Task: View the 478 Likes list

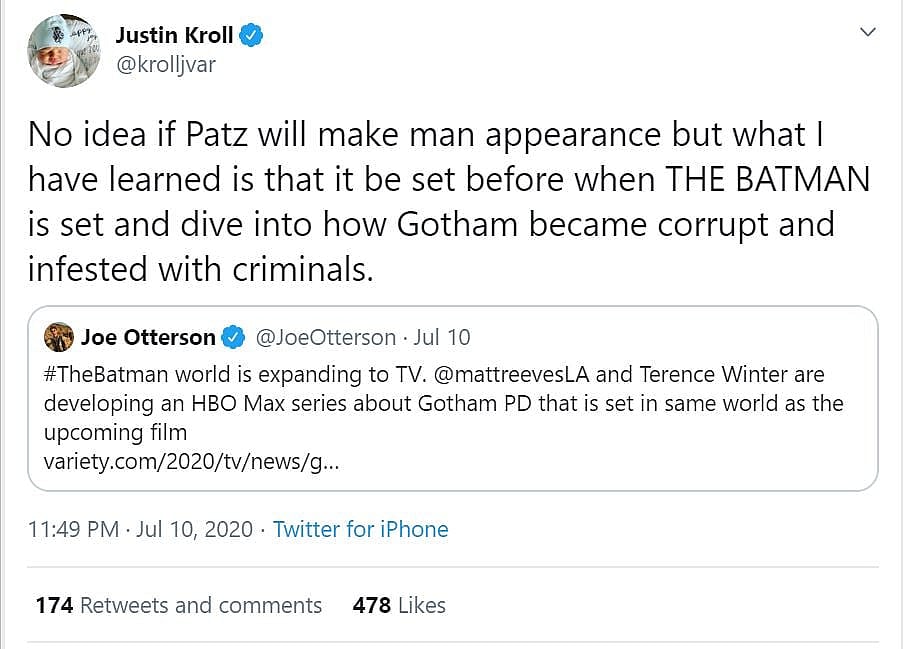Action: [399, 605]
